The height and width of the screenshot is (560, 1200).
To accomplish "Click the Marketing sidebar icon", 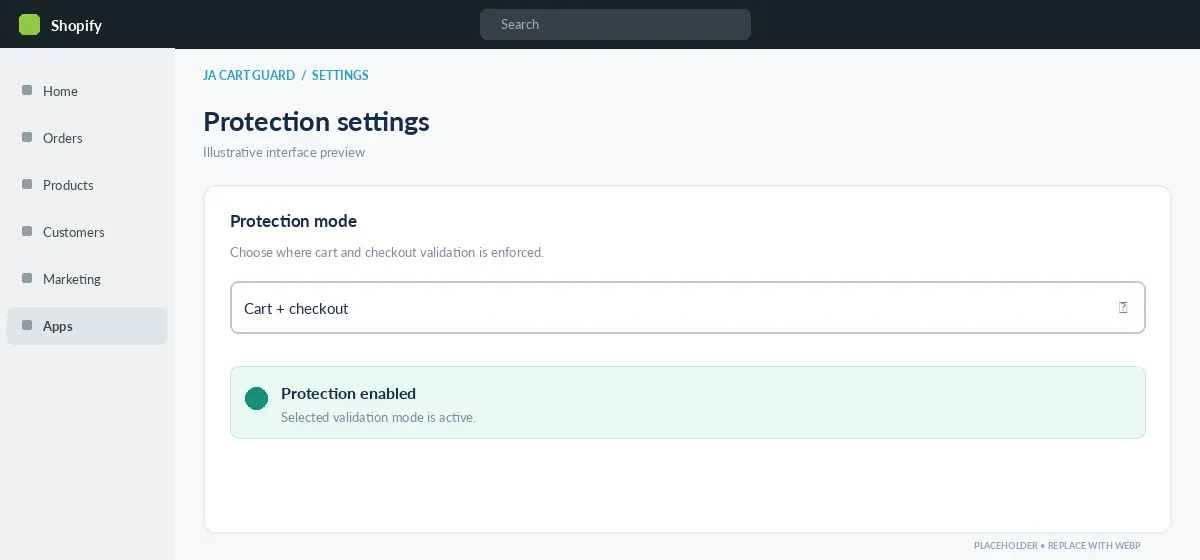I will 27,278.
